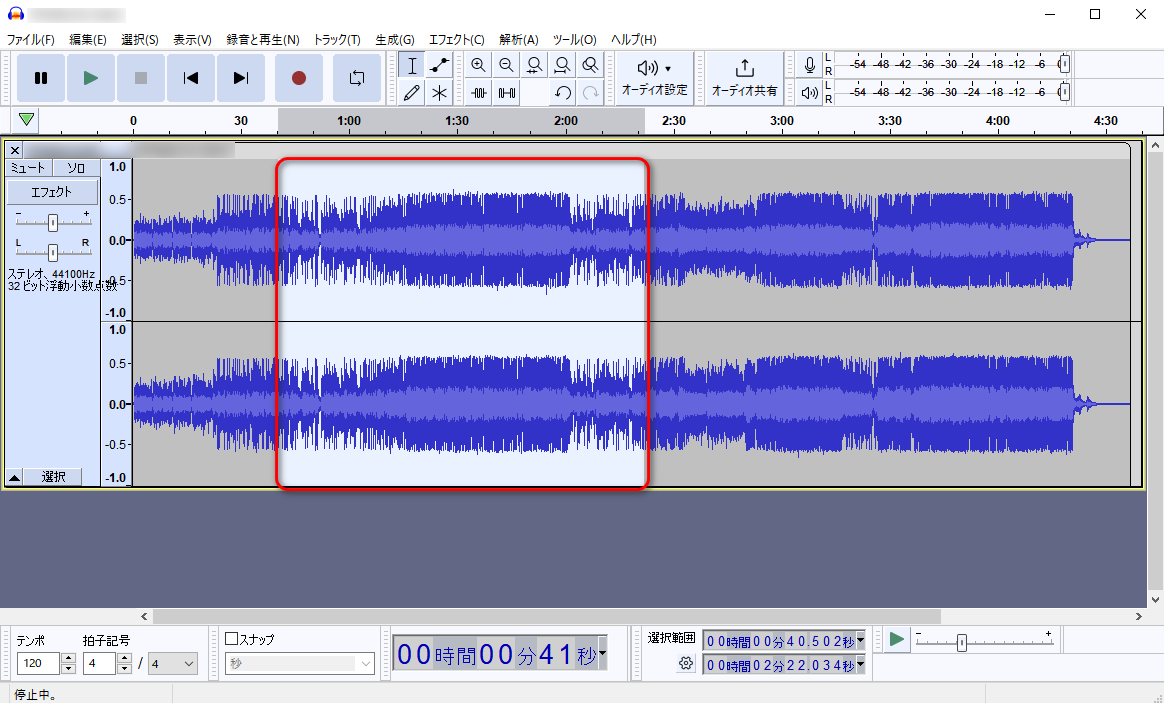Click the Stop transport button
This screenshot has width=1164, height=703.
140,78
